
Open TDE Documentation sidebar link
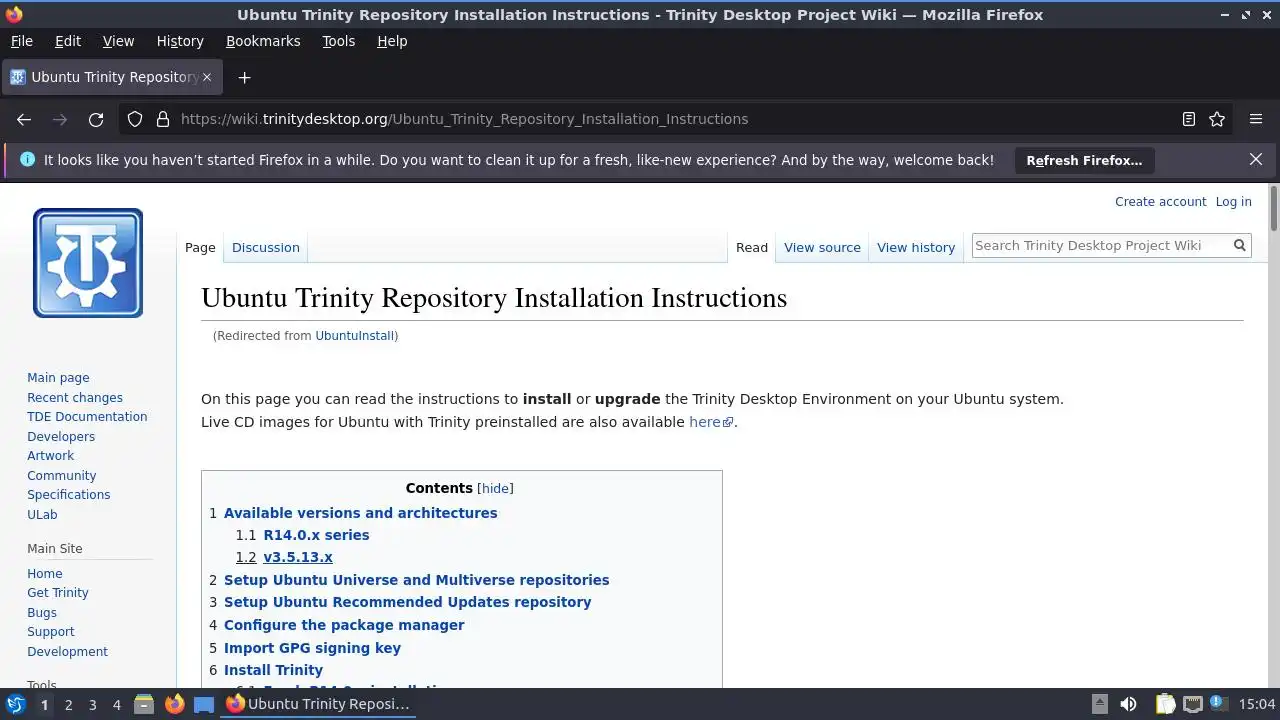pyautogui.click(x=87, y=417)
